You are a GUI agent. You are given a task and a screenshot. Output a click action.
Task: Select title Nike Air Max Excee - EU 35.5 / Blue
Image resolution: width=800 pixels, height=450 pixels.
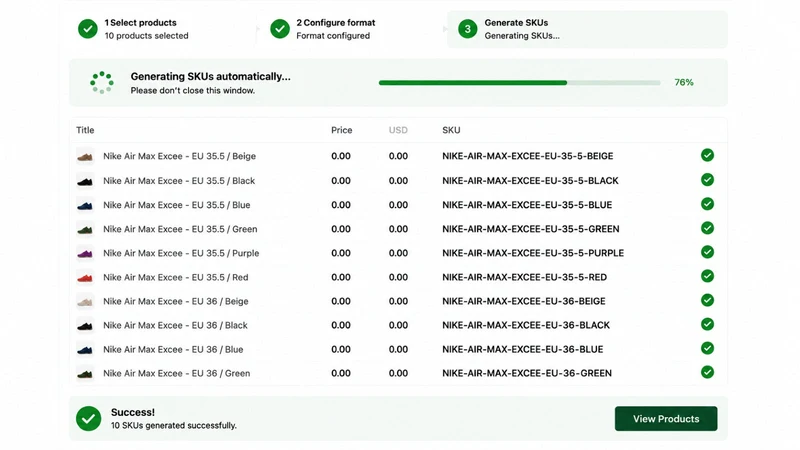(177, 205)
